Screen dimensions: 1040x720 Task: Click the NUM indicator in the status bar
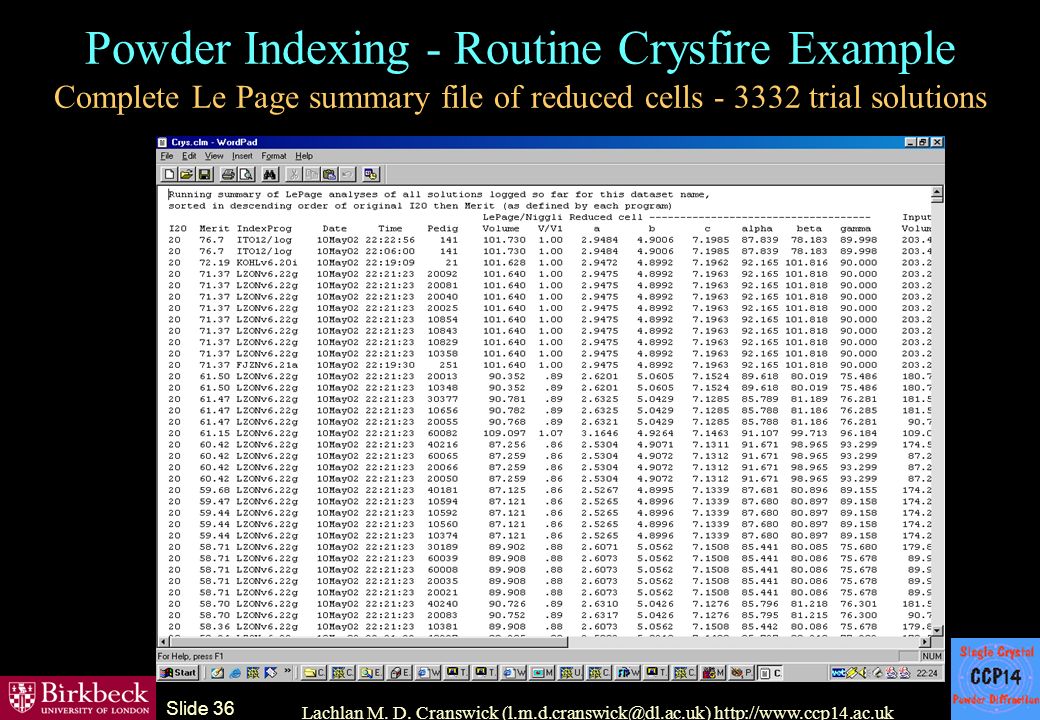tap(931, 656)
